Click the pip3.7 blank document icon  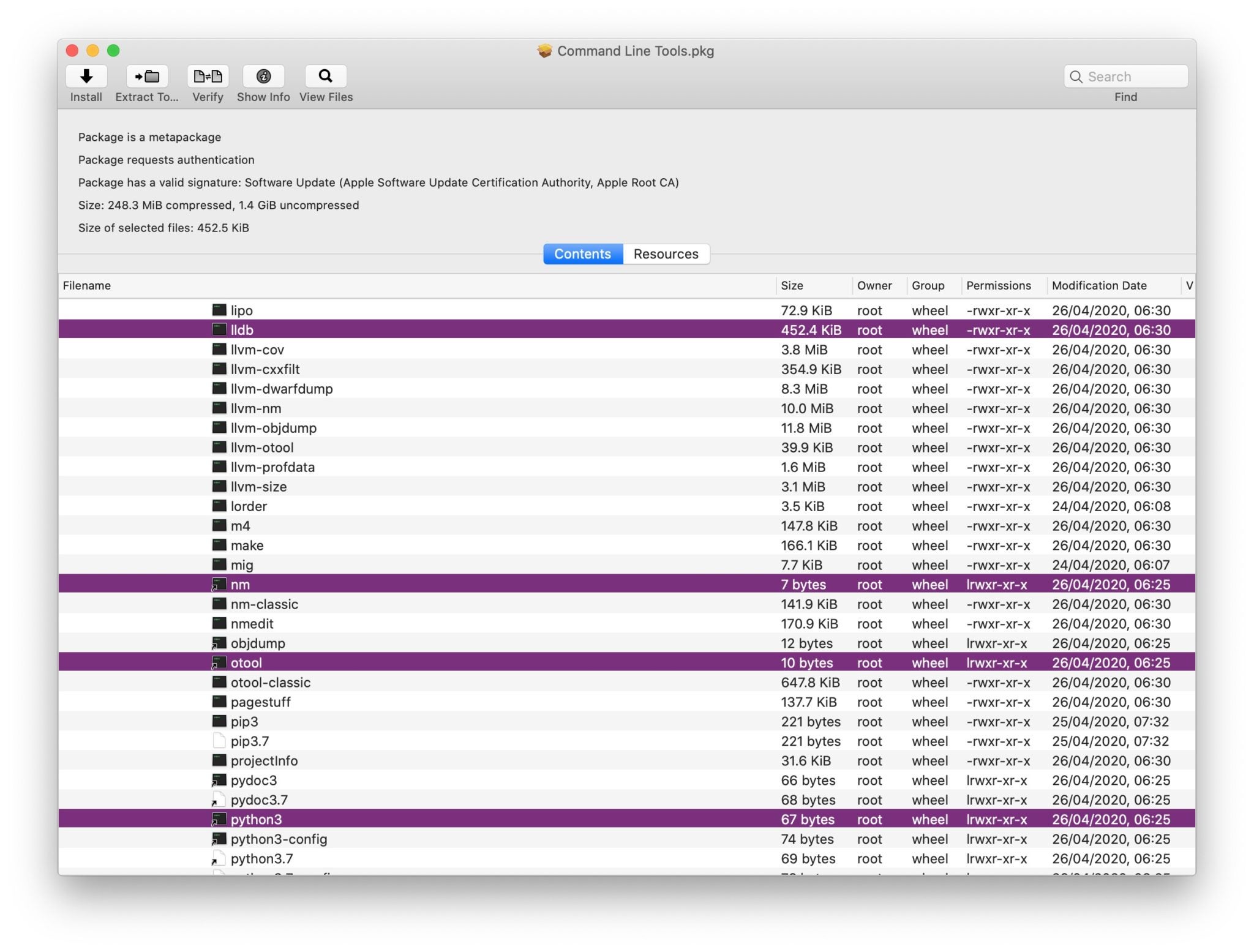click(x=219, y=741)
